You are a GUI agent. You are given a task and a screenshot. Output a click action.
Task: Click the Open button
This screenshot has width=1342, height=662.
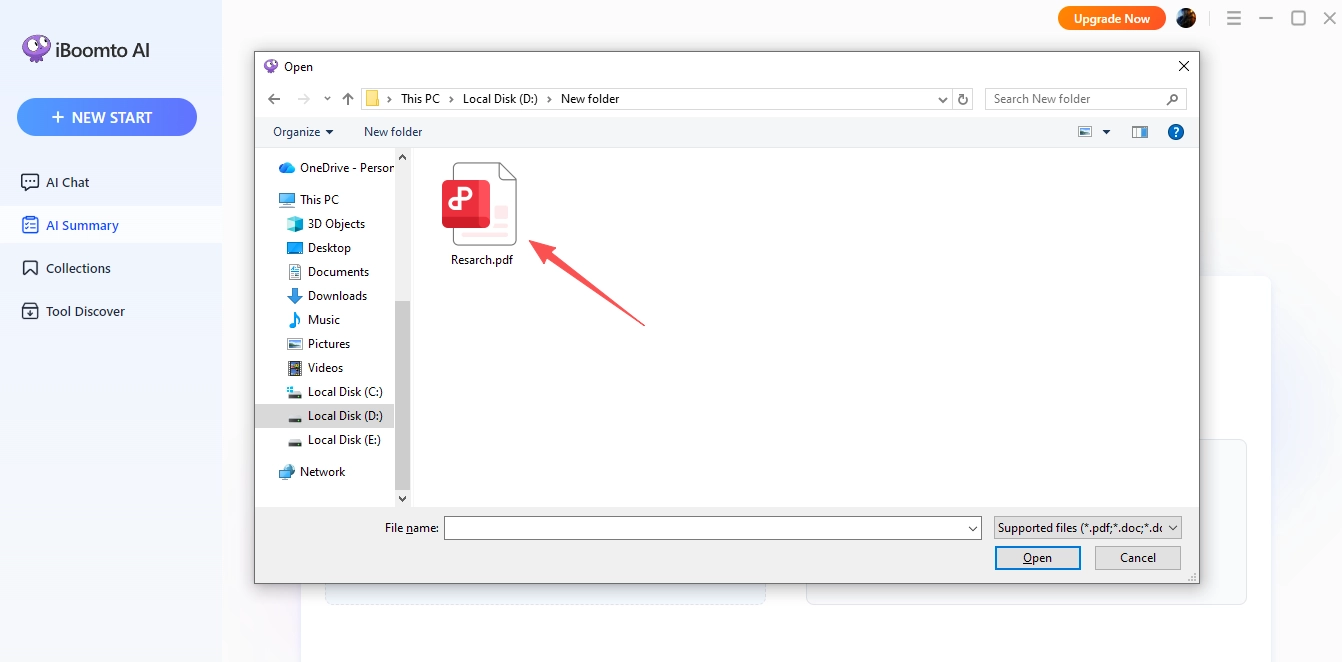tap(1038, 558)
